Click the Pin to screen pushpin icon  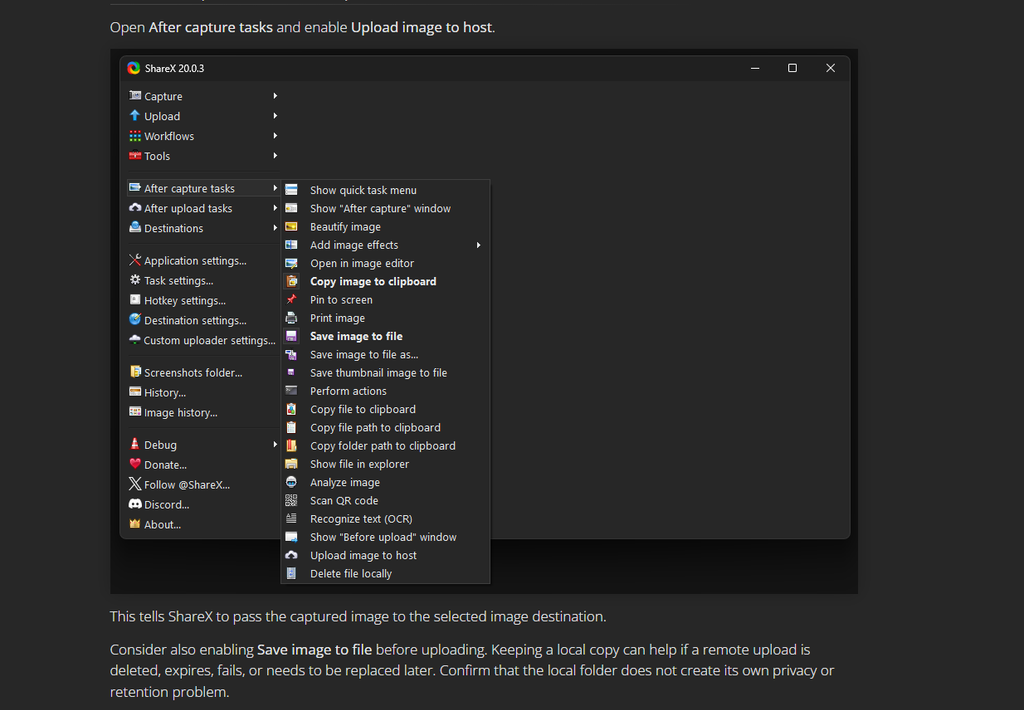pyautogui.click(x=291, y=299)
